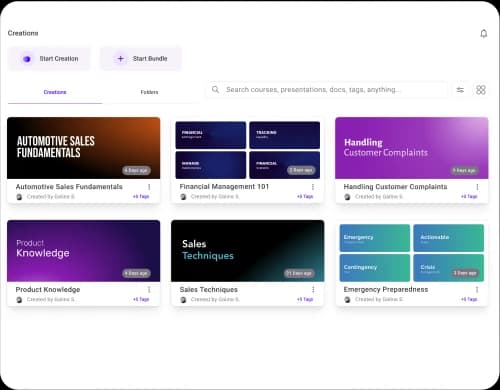The height and width of the screenshot is (390, 500).
Task: Focus the search courses input field
Action: tap(327, 90)
